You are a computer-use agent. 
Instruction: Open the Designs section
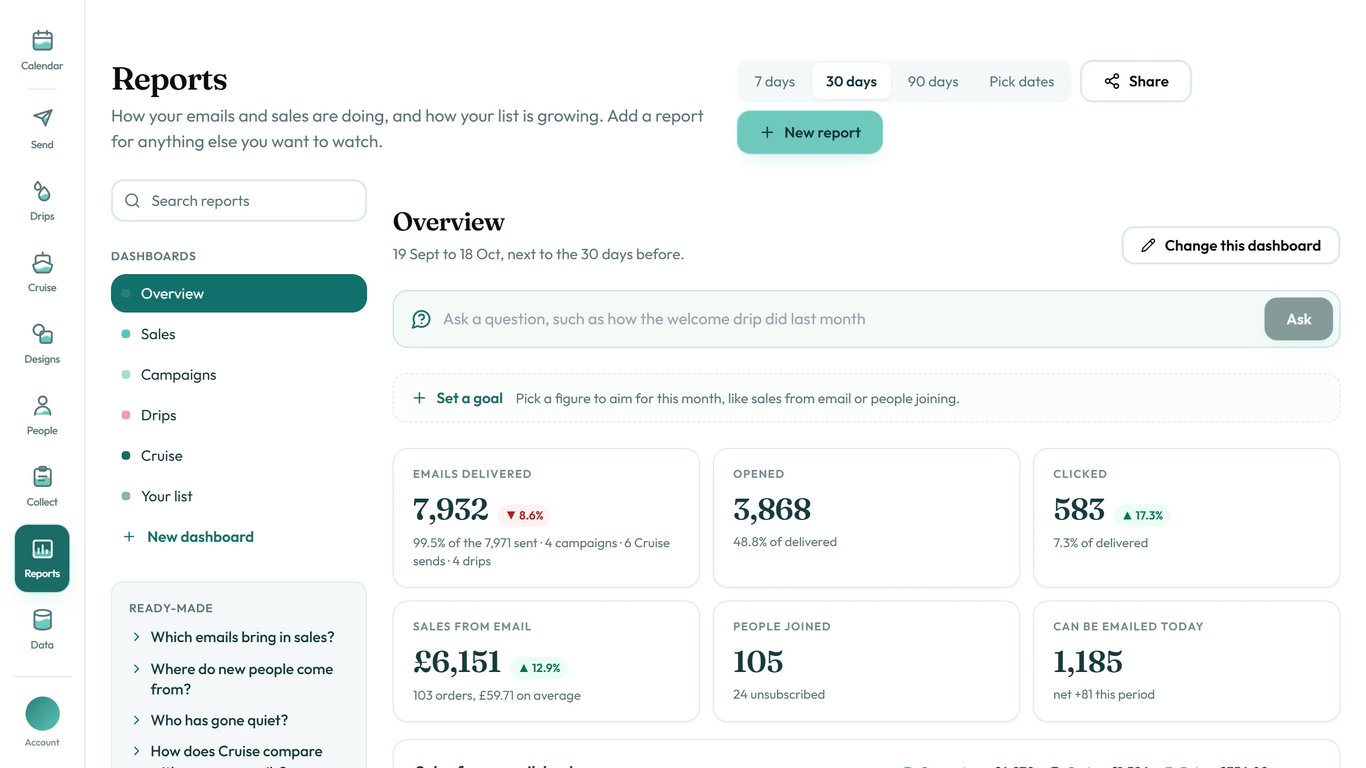(x=42, y=343)
